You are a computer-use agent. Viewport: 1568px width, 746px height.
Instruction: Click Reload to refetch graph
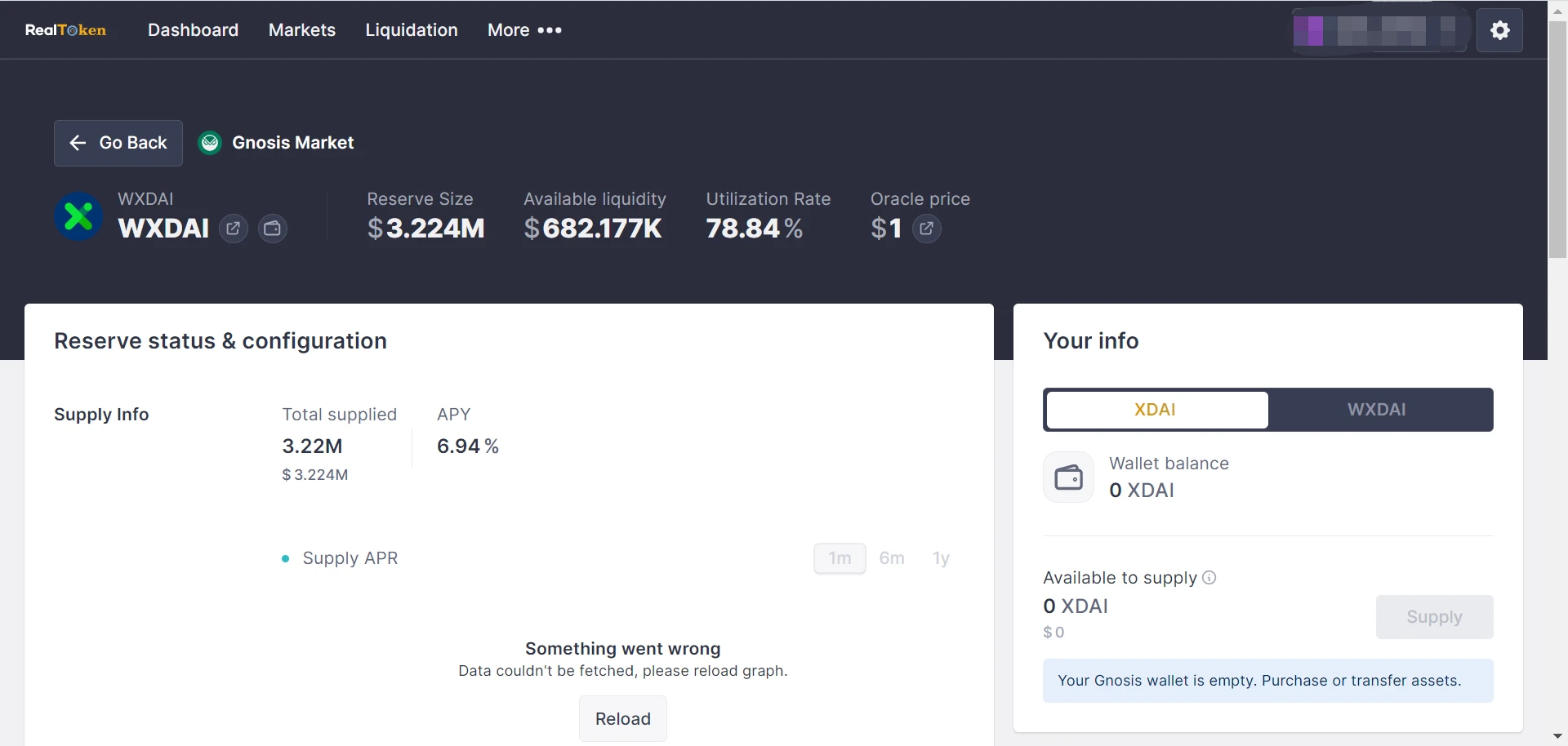[622, 718]
